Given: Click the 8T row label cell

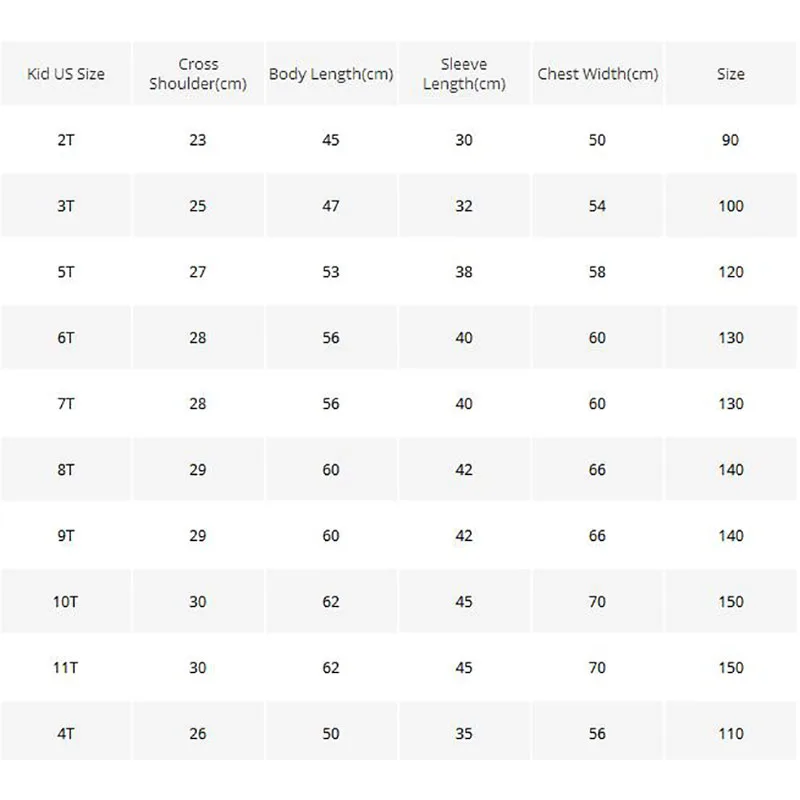Looking at the screenshot, I should pos(66,470).
